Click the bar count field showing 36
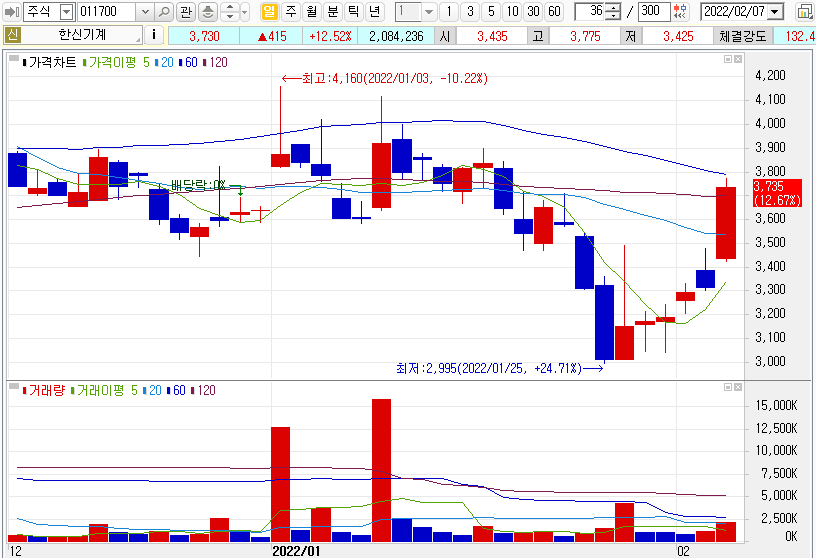816x558 pixels. point(591,11)
